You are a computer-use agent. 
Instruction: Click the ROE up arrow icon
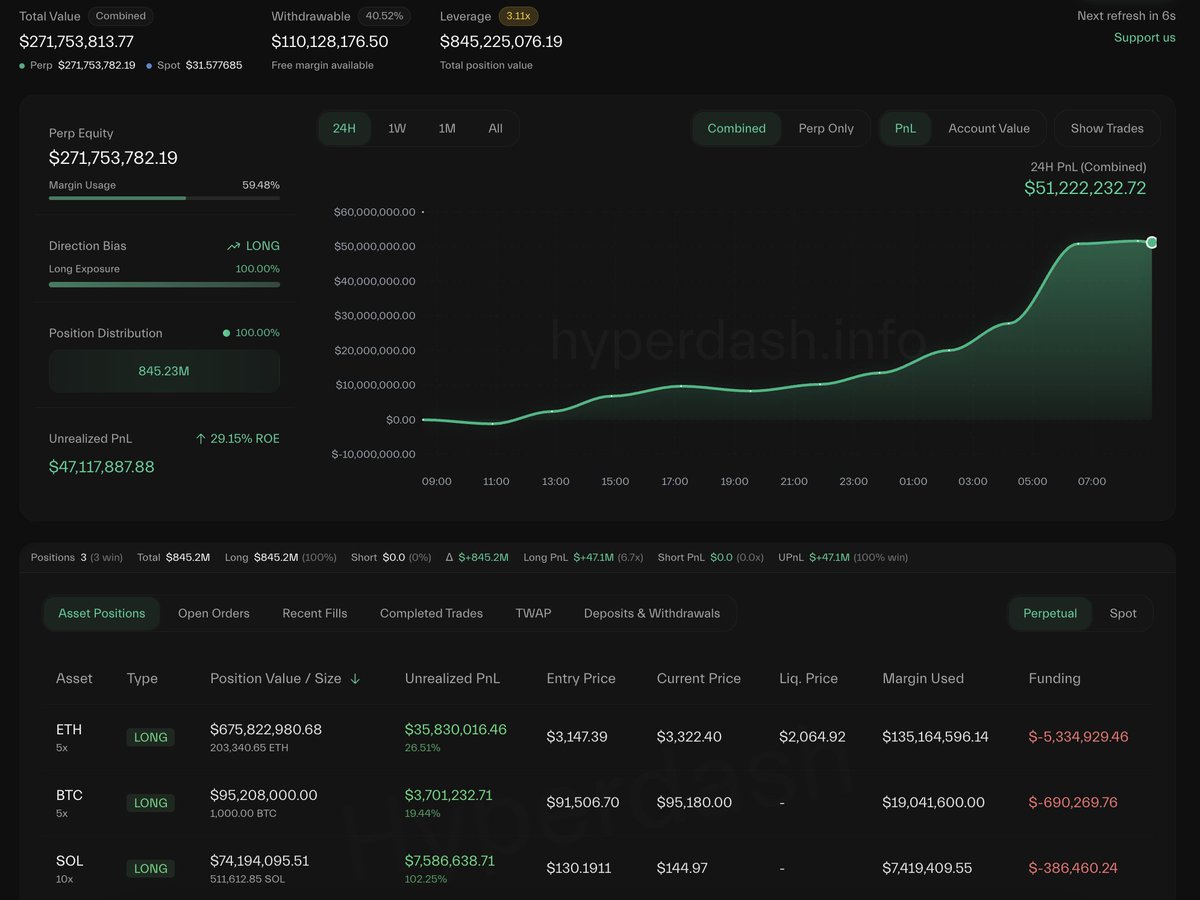[203, 438]
